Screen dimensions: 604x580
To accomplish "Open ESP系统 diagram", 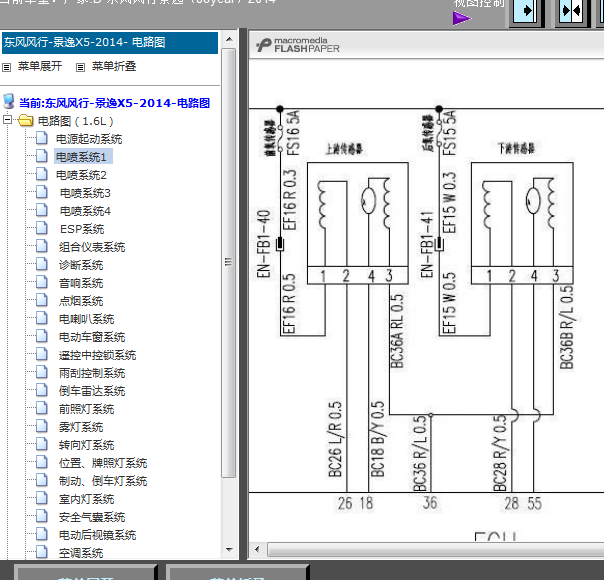I will pos(82,229).
